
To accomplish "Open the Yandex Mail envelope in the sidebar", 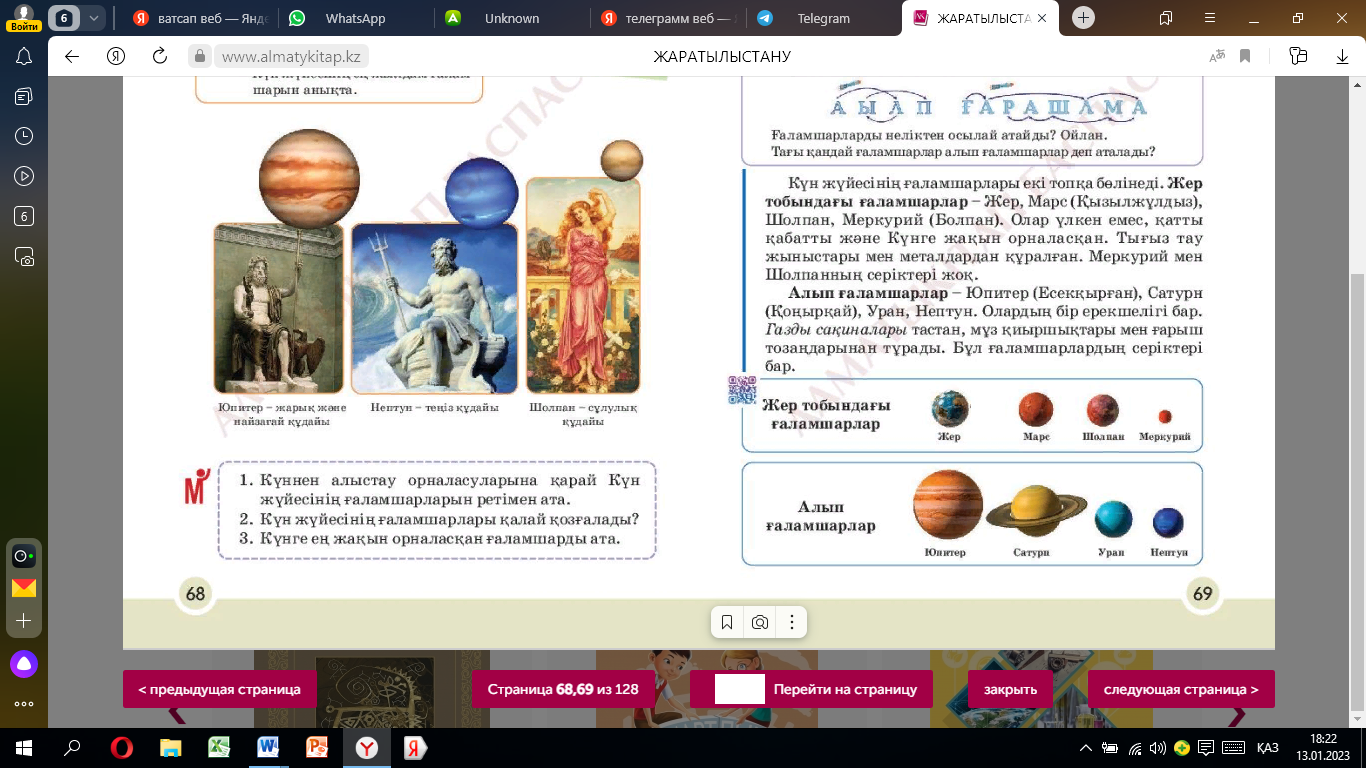I will [24, 588].
